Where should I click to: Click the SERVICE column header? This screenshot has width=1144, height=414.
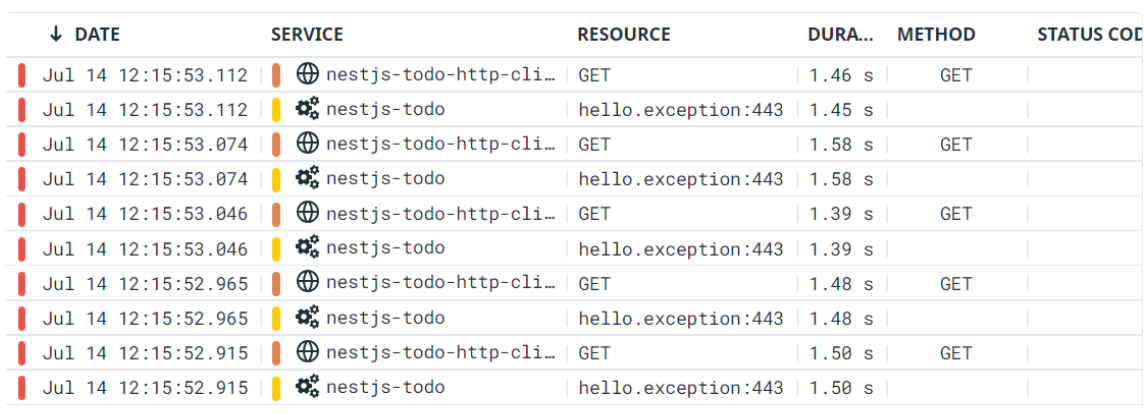click(x=307, y=34)
